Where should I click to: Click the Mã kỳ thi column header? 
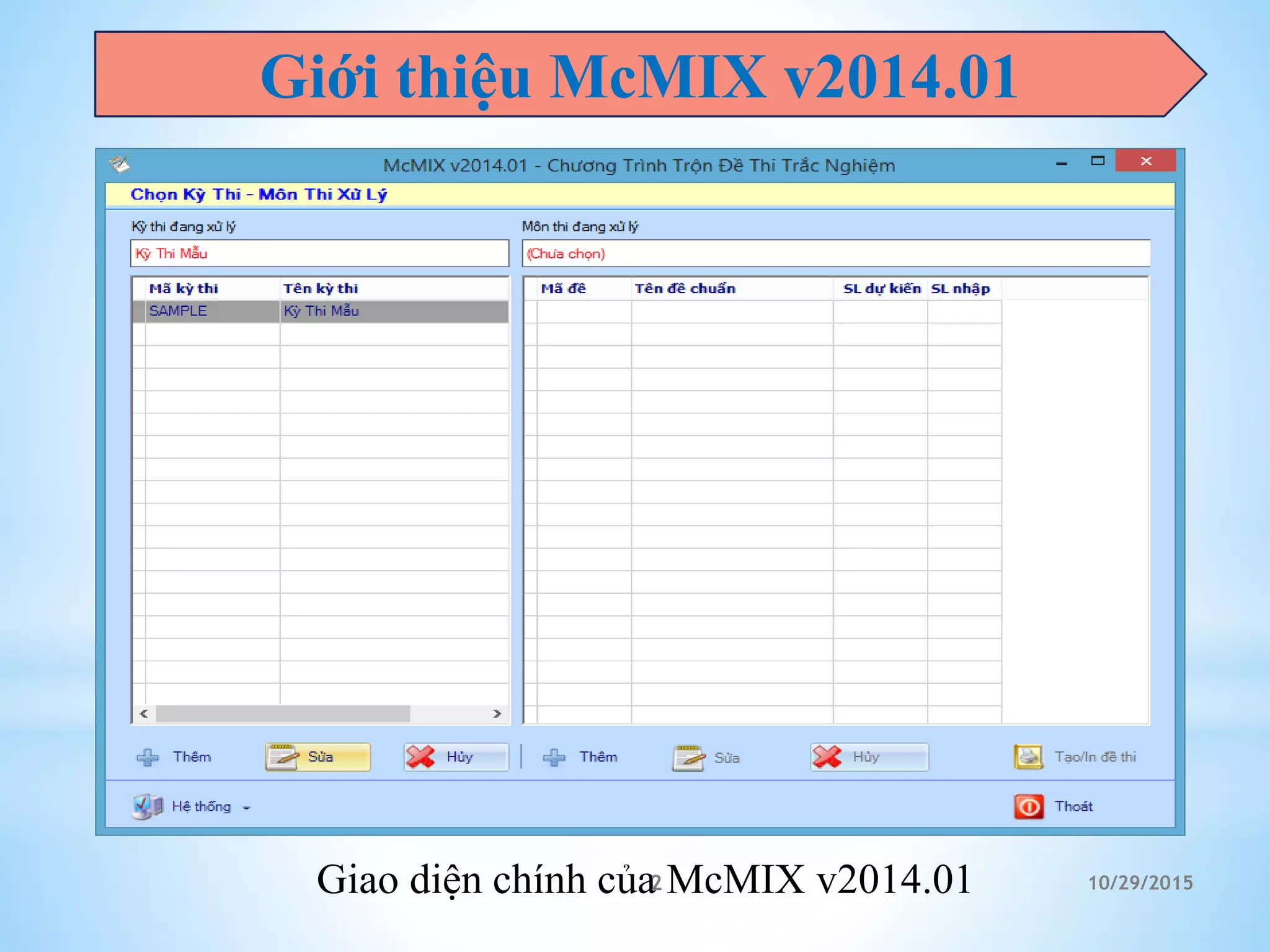tap(184, 289)
